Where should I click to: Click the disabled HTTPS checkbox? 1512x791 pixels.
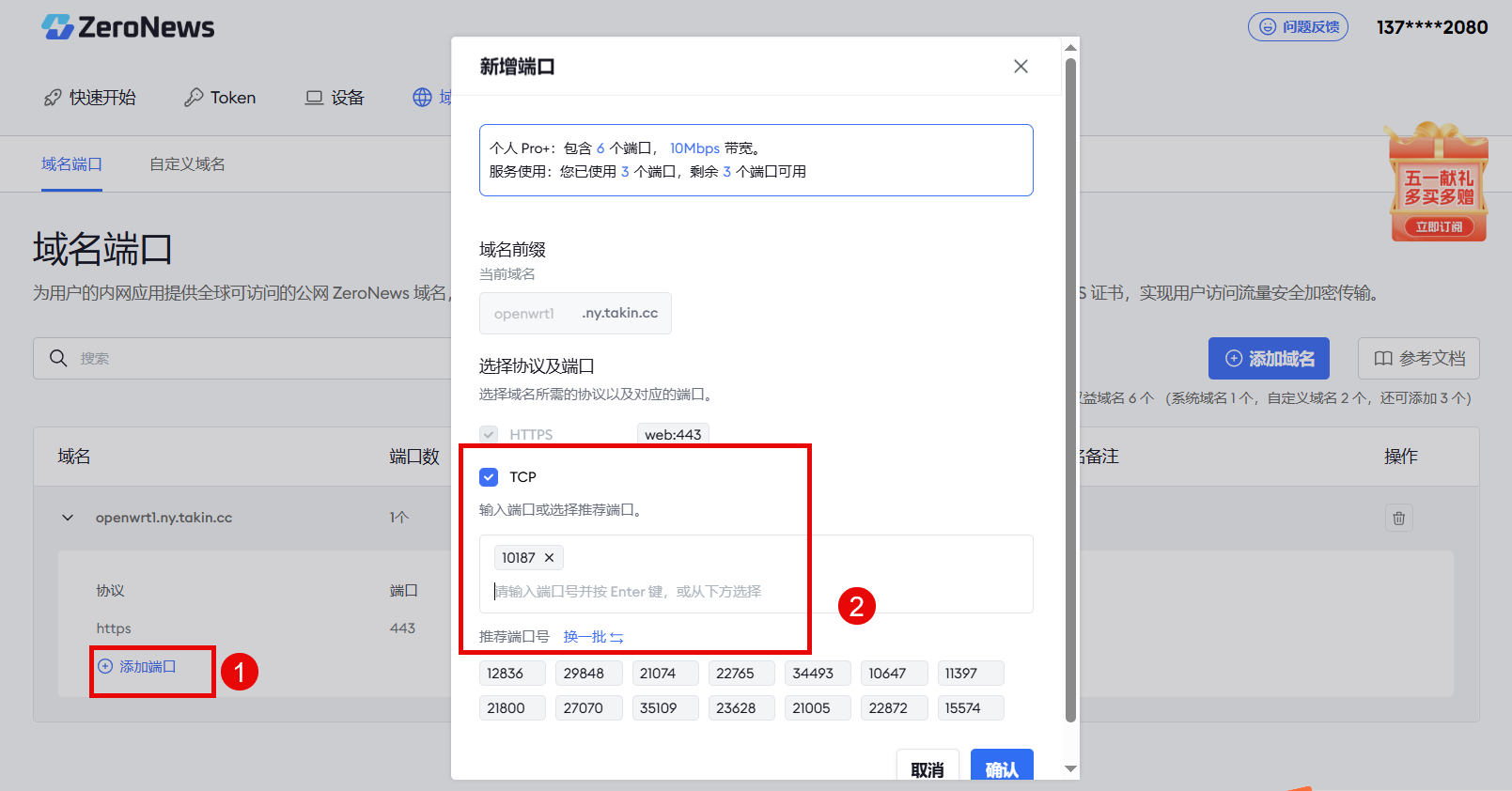coord(489,434)
